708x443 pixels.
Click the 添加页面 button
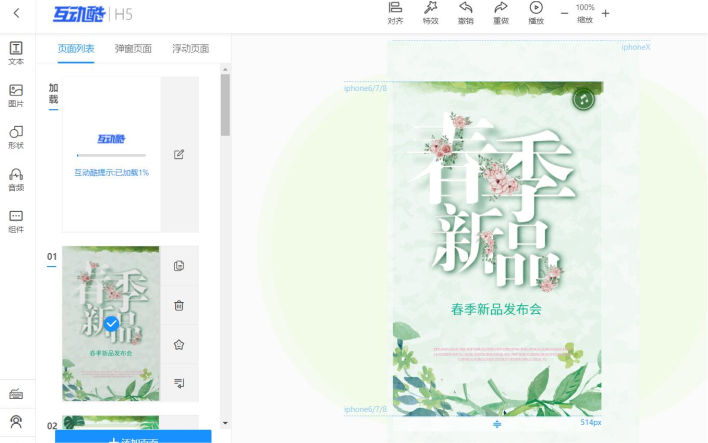click(133, 438)
